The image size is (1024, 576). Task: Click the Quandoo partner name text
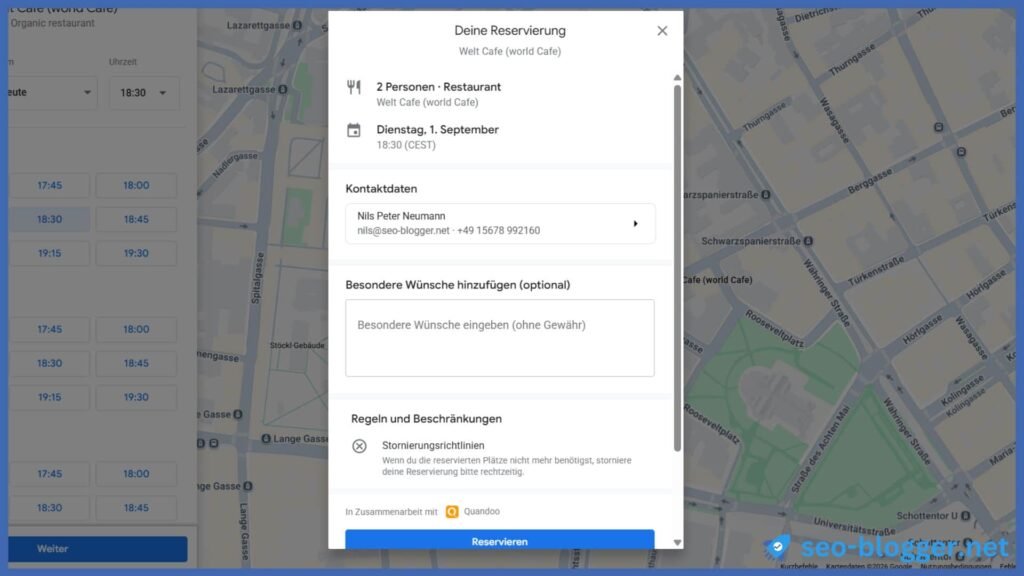coord(481,511)
